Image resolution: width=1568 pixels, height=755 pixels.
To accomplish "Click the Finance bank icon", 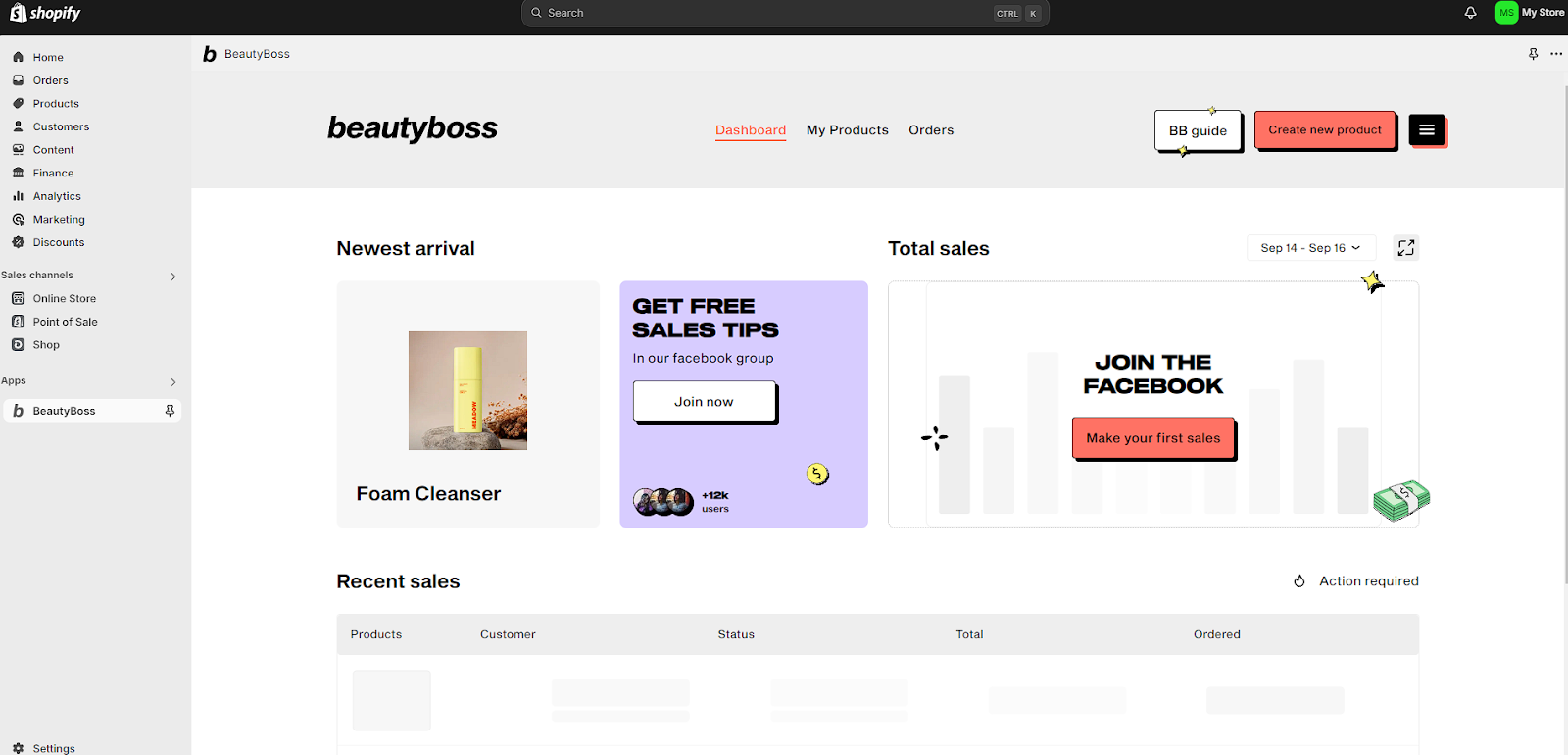I will pos(18,173).
